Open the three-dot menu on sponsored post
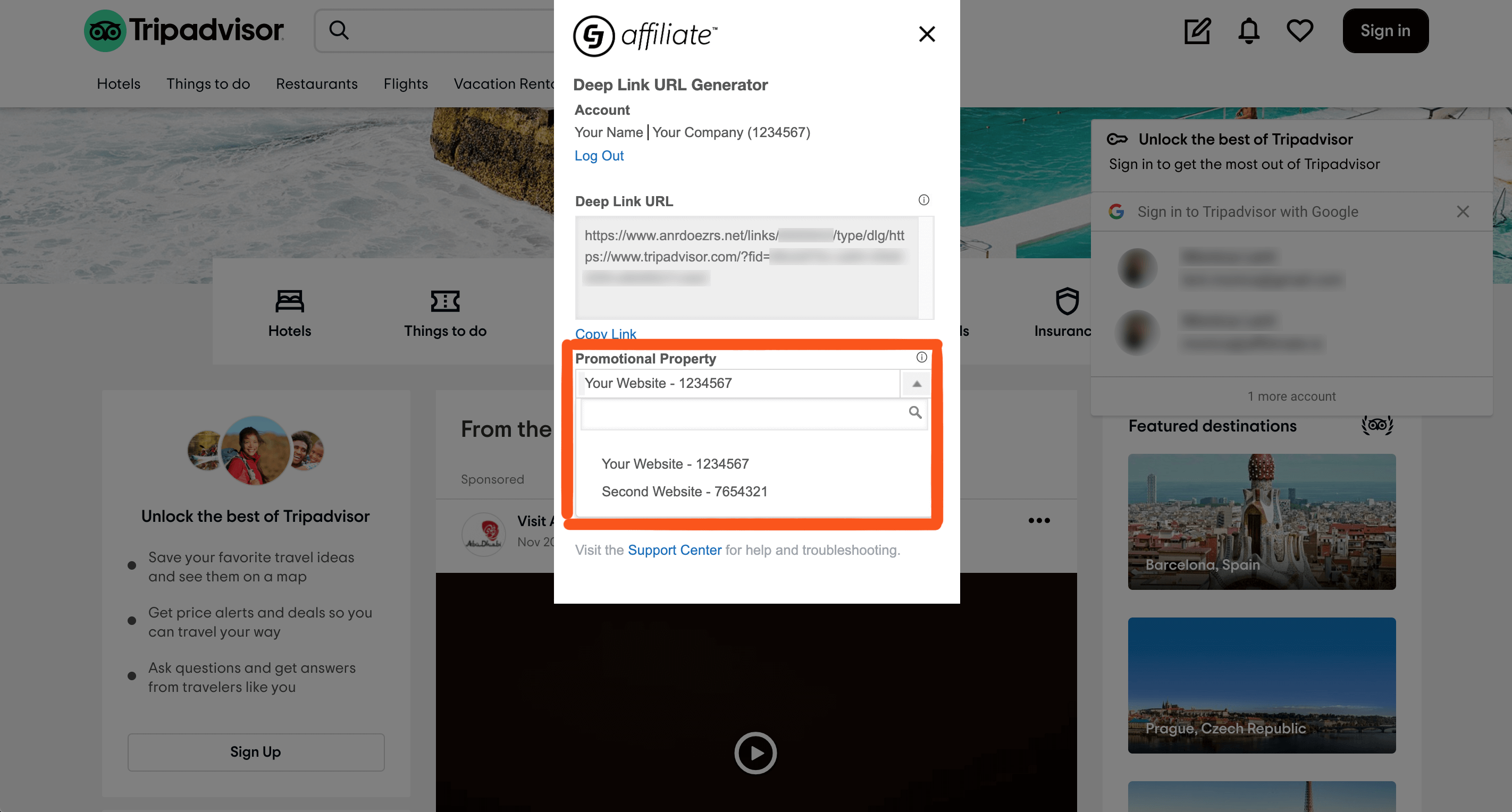Viewport: 1512px width, 812px height. pos(1038,520)
